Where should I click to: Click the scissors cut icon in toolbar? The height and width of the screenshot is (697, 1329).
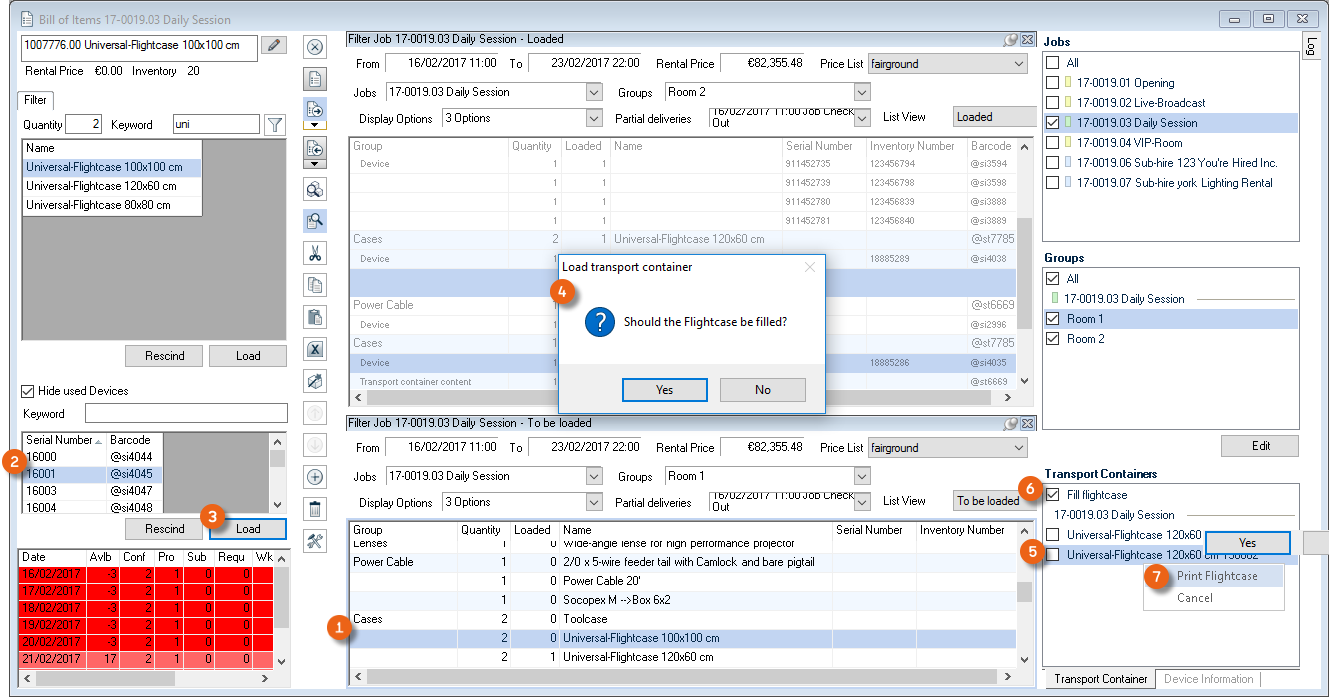[314, 253]
